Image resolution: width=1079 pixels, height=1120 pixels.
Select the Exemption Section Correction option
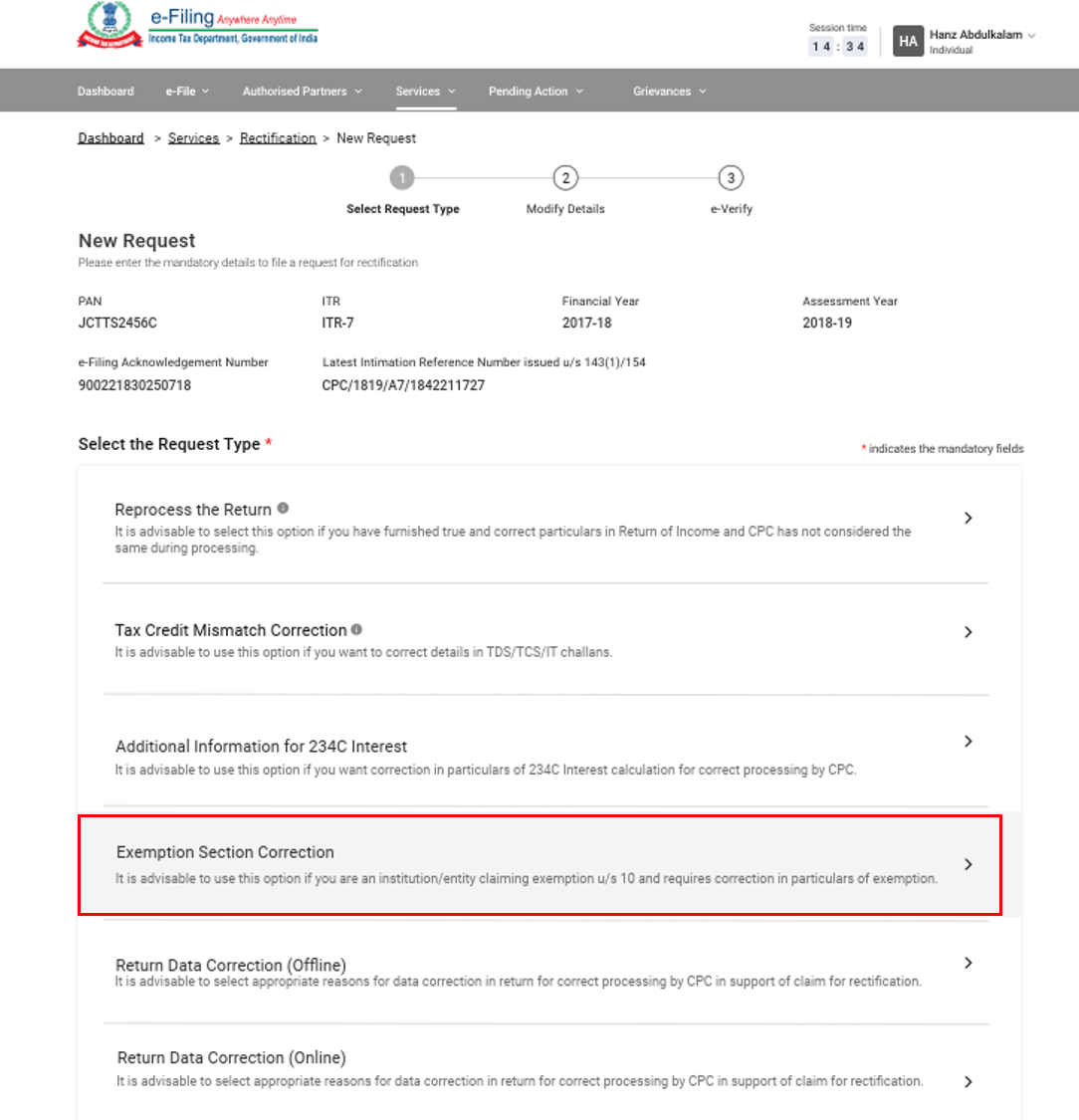[539, 864]
